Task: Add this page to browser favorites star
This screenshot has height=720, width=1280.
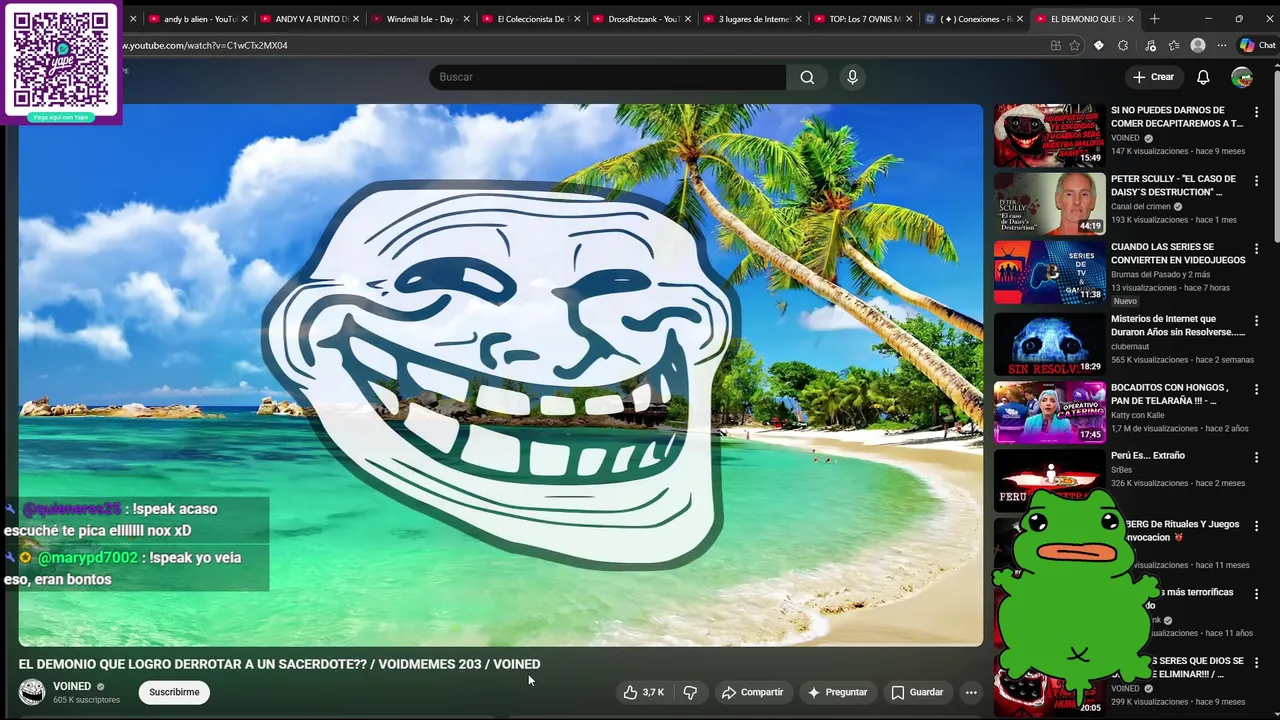Action: pos(1075,45)
